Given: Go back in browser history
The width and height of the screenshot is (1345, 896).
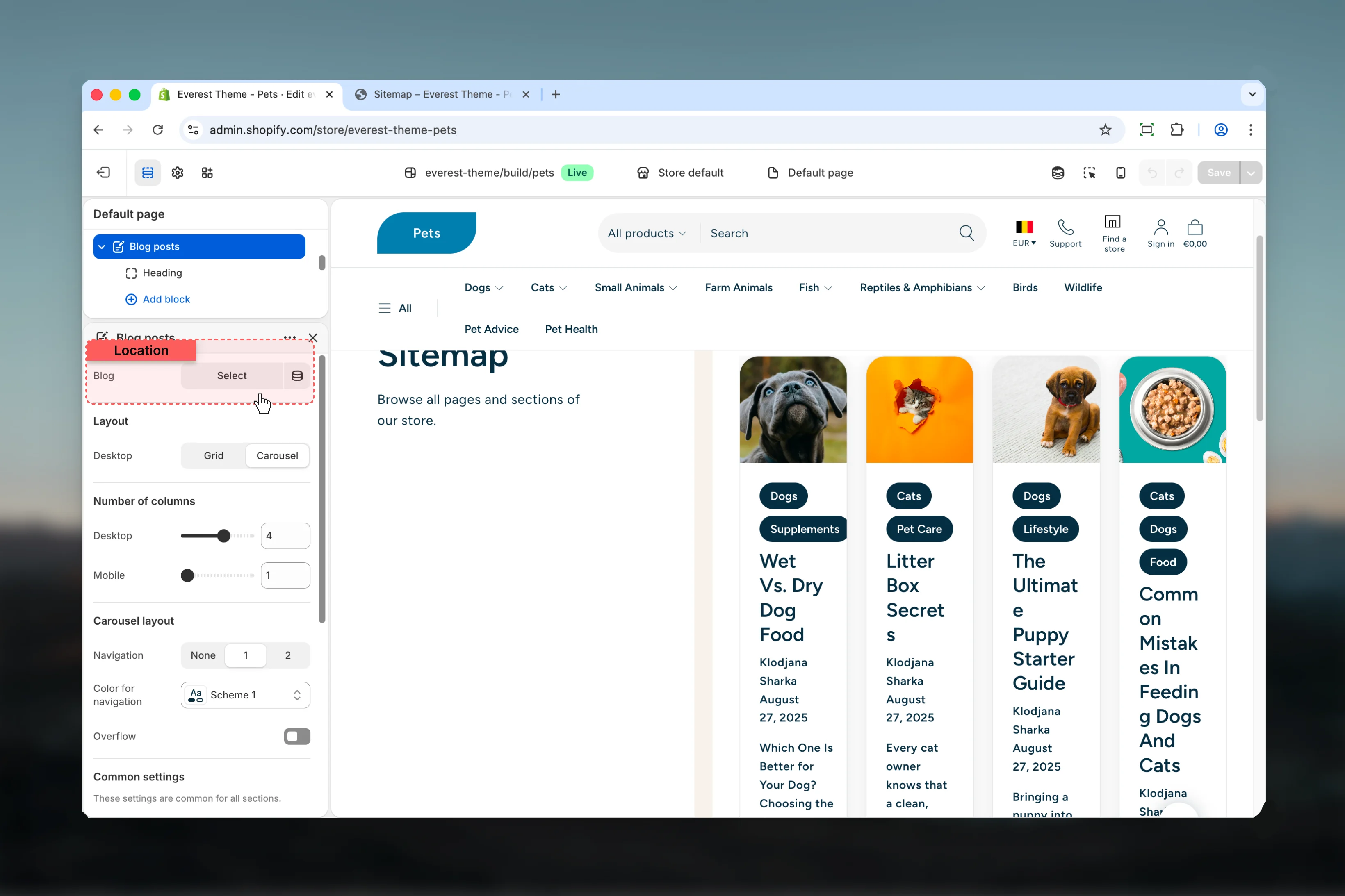Looking at the screenshot, I should [x=98, y=130].
